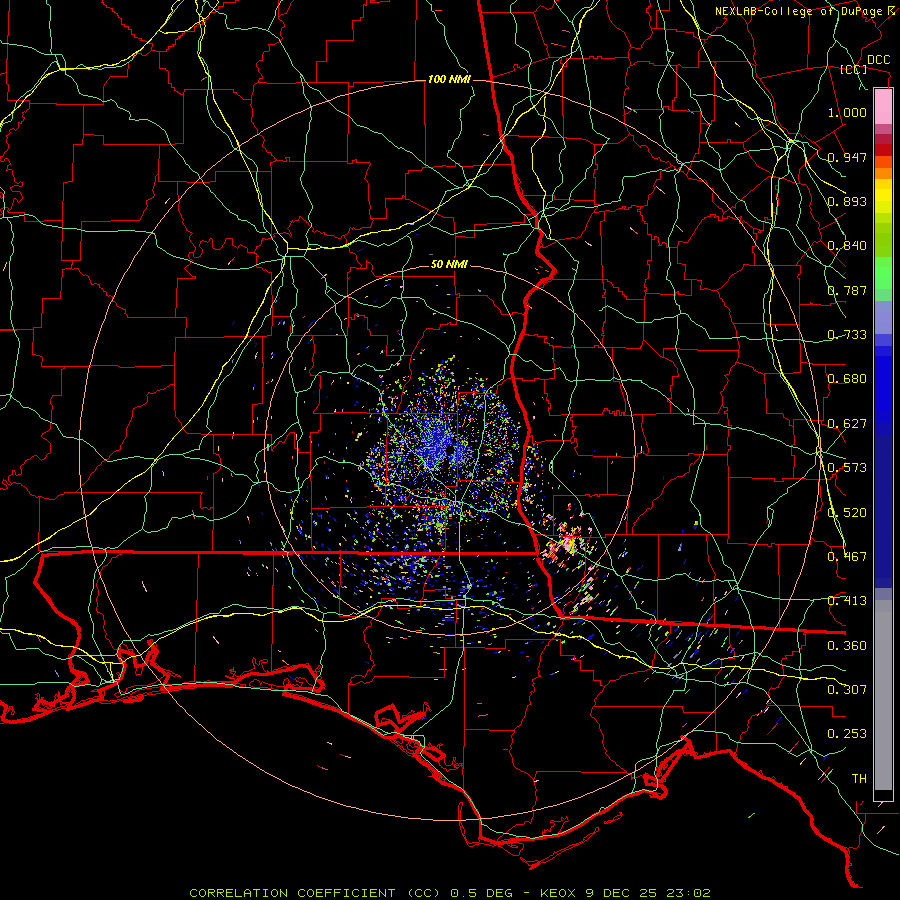This screenshot has width=900, height=900.
Task: Click the 0.787 legend value
Action: point(847,290)
